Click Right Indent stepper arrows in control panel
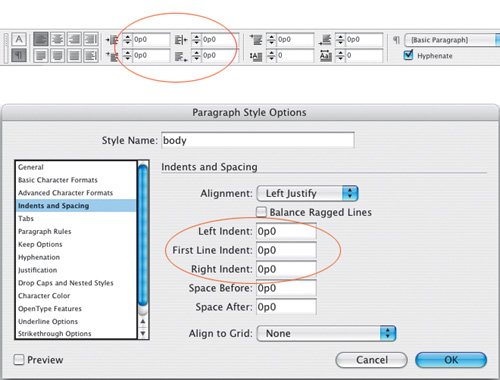 [x=196, y=40]
